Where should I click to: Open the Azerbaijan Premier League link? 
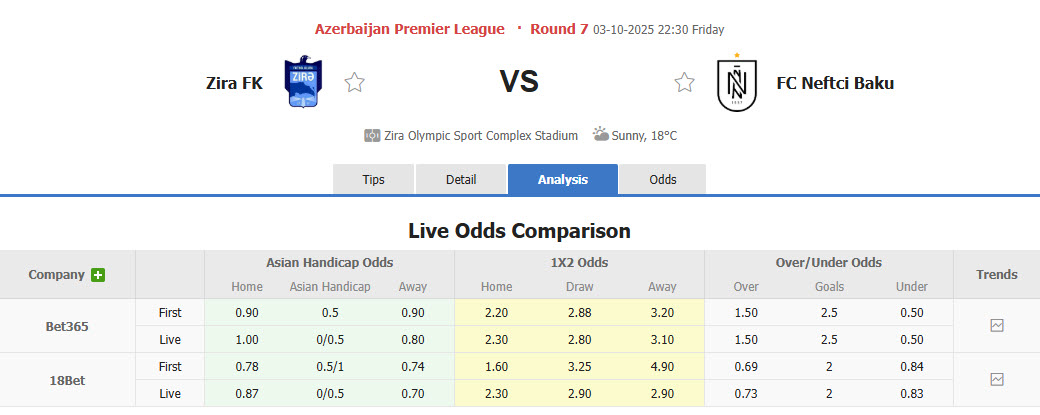click(409, 29)
